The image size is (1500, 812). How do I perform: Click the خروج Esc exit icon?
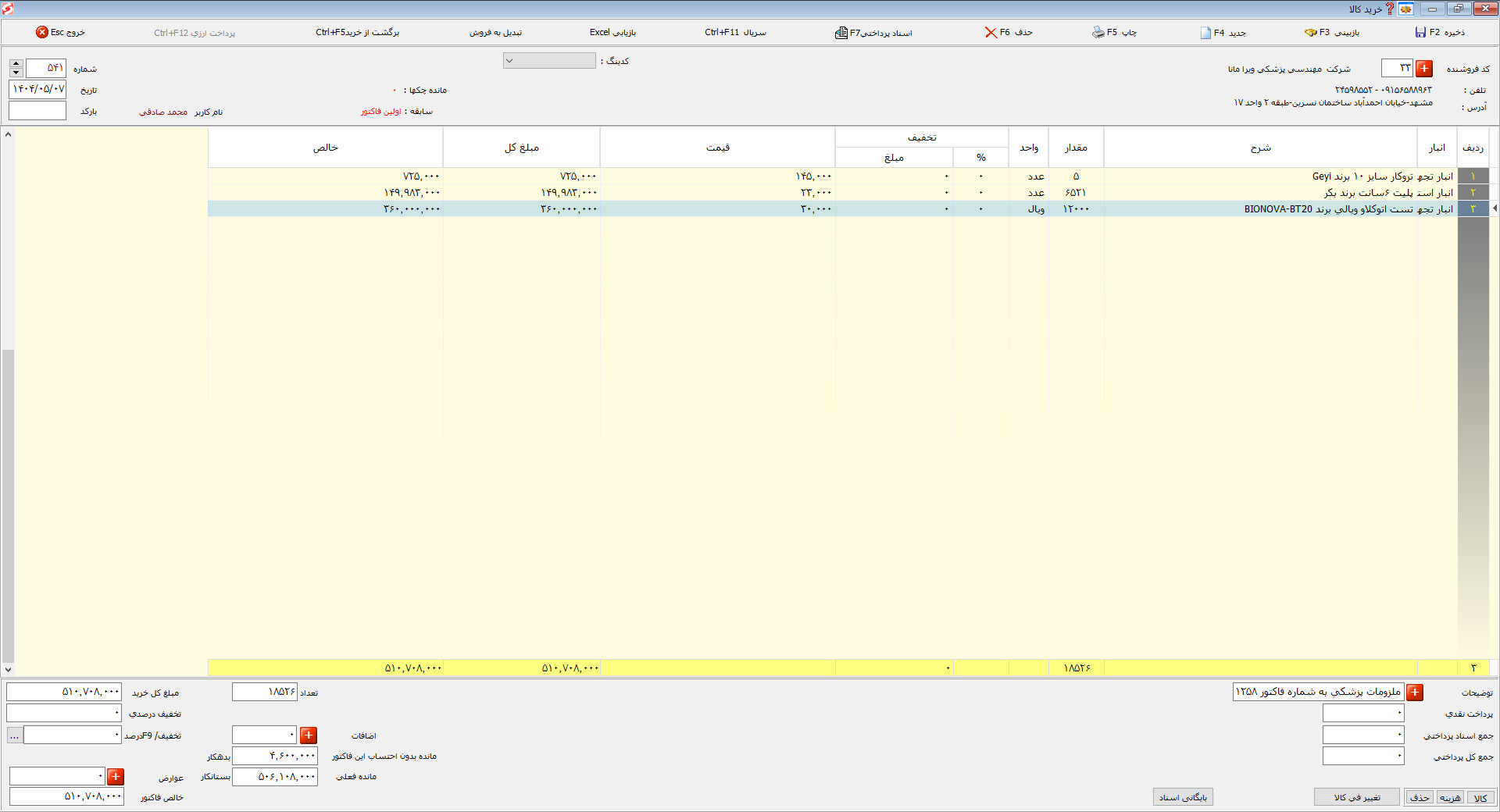pos(42,32)
